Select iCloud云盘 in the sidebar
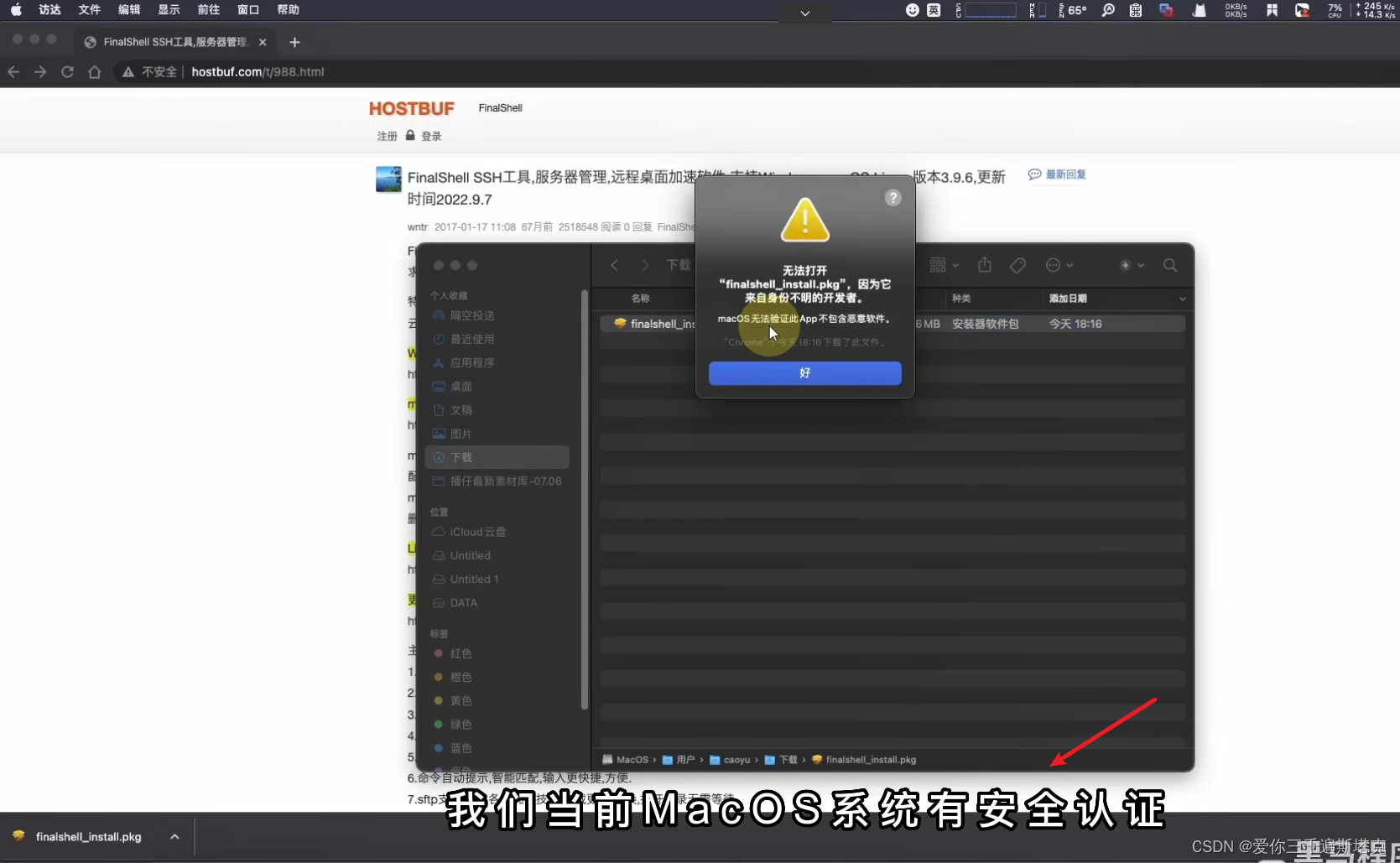The width and height of the screenshot is (1400, 863). click(x=476, y=531)
